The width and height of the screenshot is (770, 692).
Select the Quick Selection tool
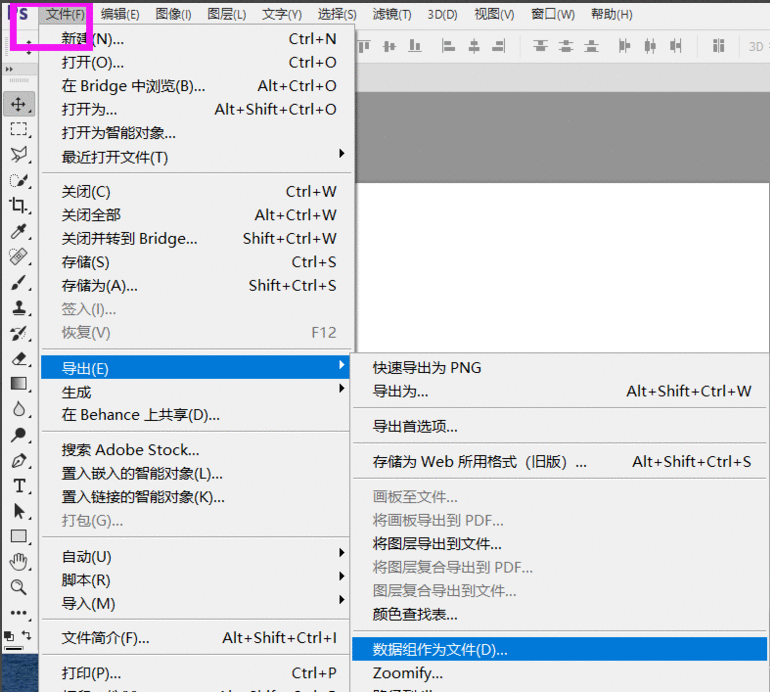coord(18,180)
